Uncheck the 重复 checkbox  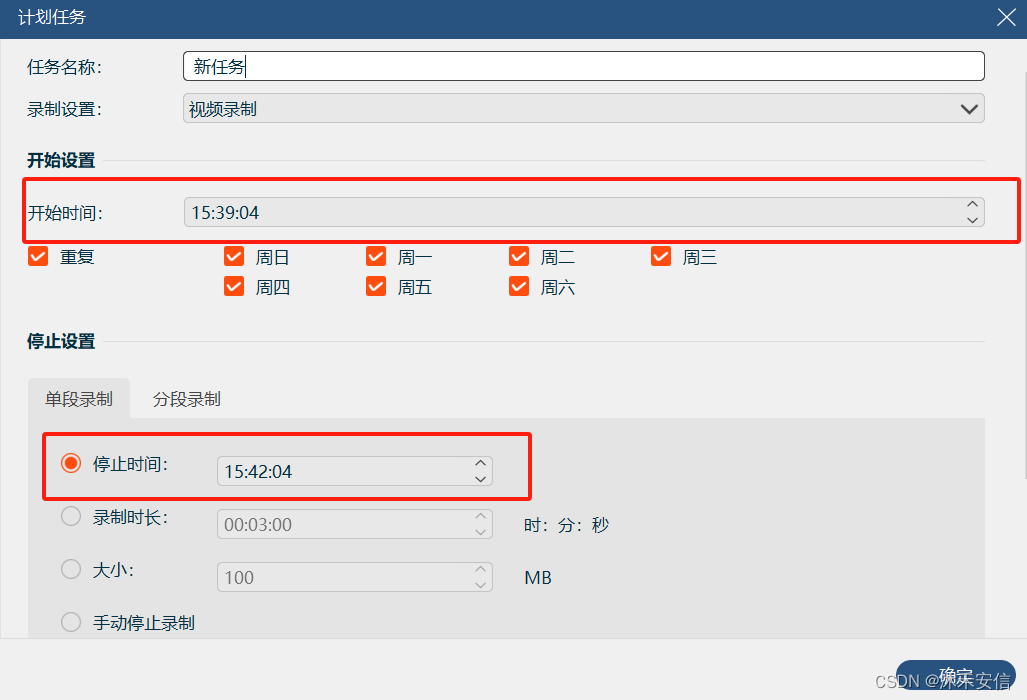(x=38, y=256)
